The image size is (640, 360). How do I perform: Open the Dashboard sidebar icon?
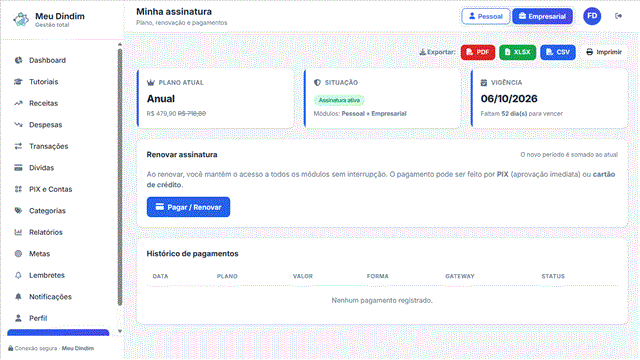coord(18,60)
